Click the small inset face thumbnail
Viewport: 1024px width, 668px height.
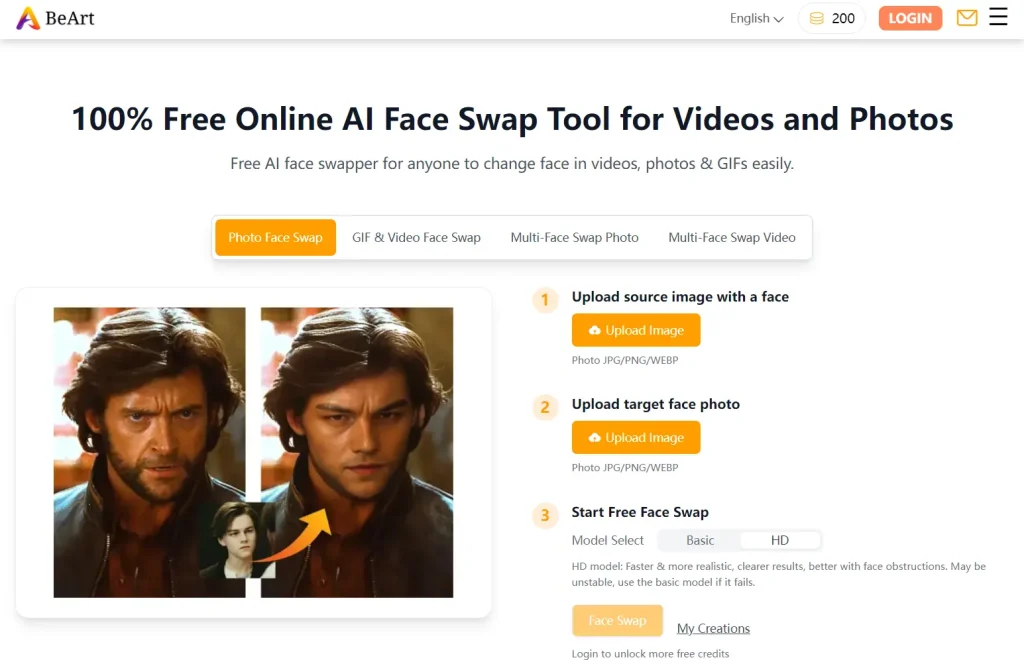click(238, 541)
